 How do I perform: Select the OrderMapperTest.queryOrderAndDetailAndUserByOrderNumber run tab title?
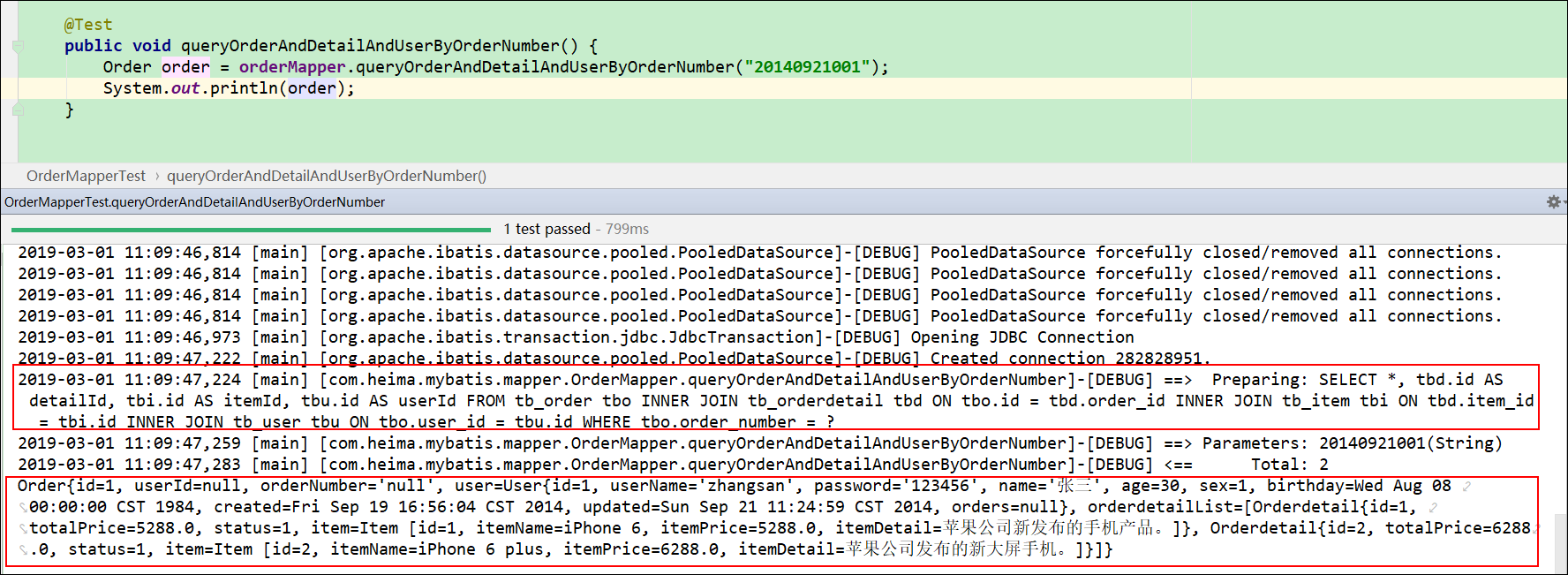pos(194,202)
